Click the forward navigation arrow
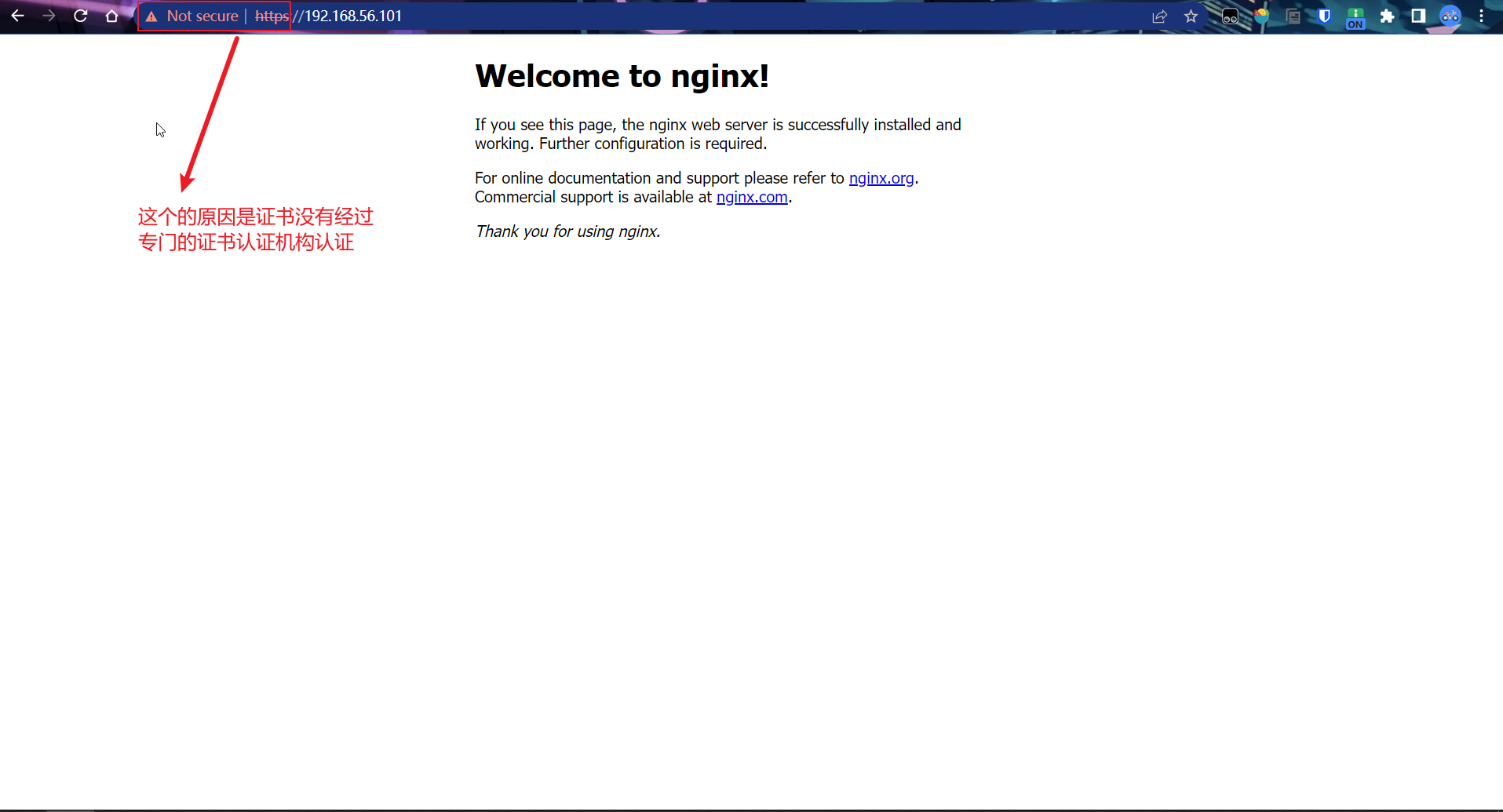Viewport: 1503px width, 812px height. (x=49, y=16)
